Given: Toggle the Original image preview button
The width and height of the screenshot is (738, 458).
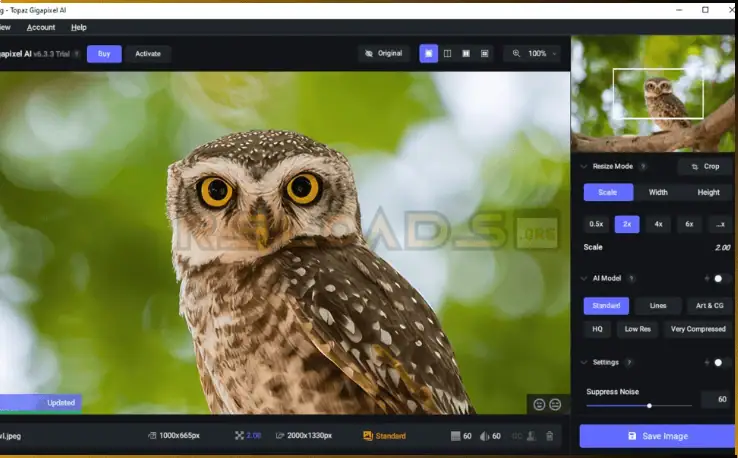Looking at the screenshot, I should (383, 53).
